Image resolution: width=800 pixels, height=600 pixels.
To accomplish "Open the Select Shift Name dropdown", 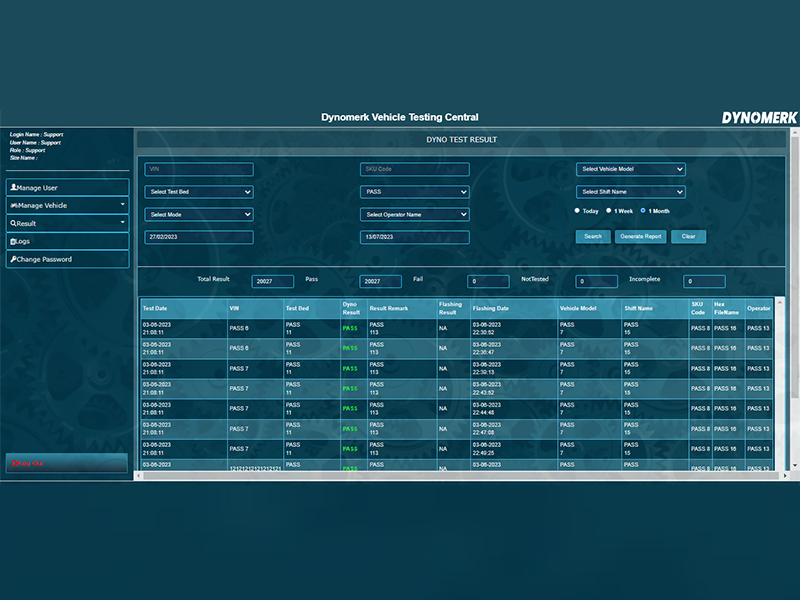I will (x=630, y=192).
